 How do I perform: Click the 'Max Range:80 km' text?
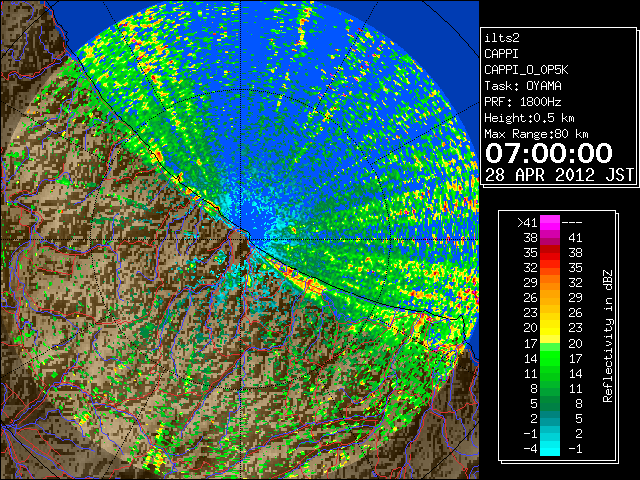(x=536, y=134)
